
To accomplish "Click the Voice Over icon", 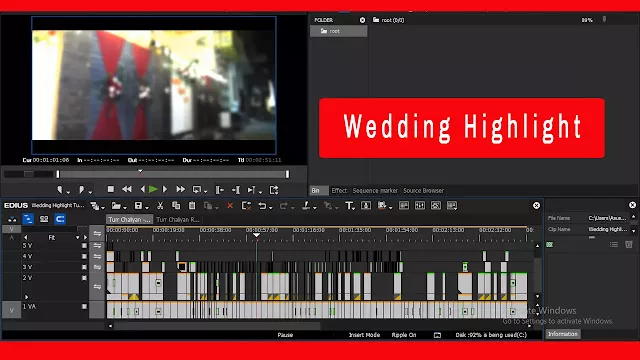I will coord(366,206).
